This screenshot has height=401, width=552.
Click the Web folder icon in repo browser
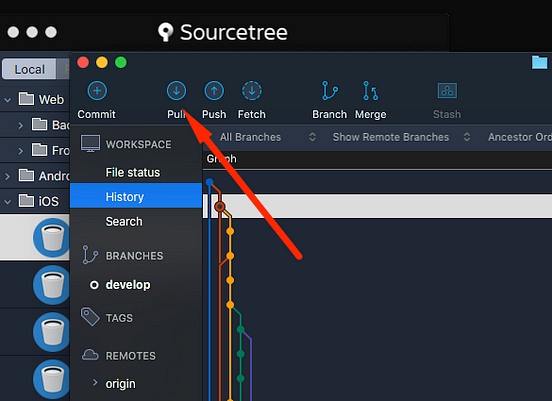tap(26, 99)
